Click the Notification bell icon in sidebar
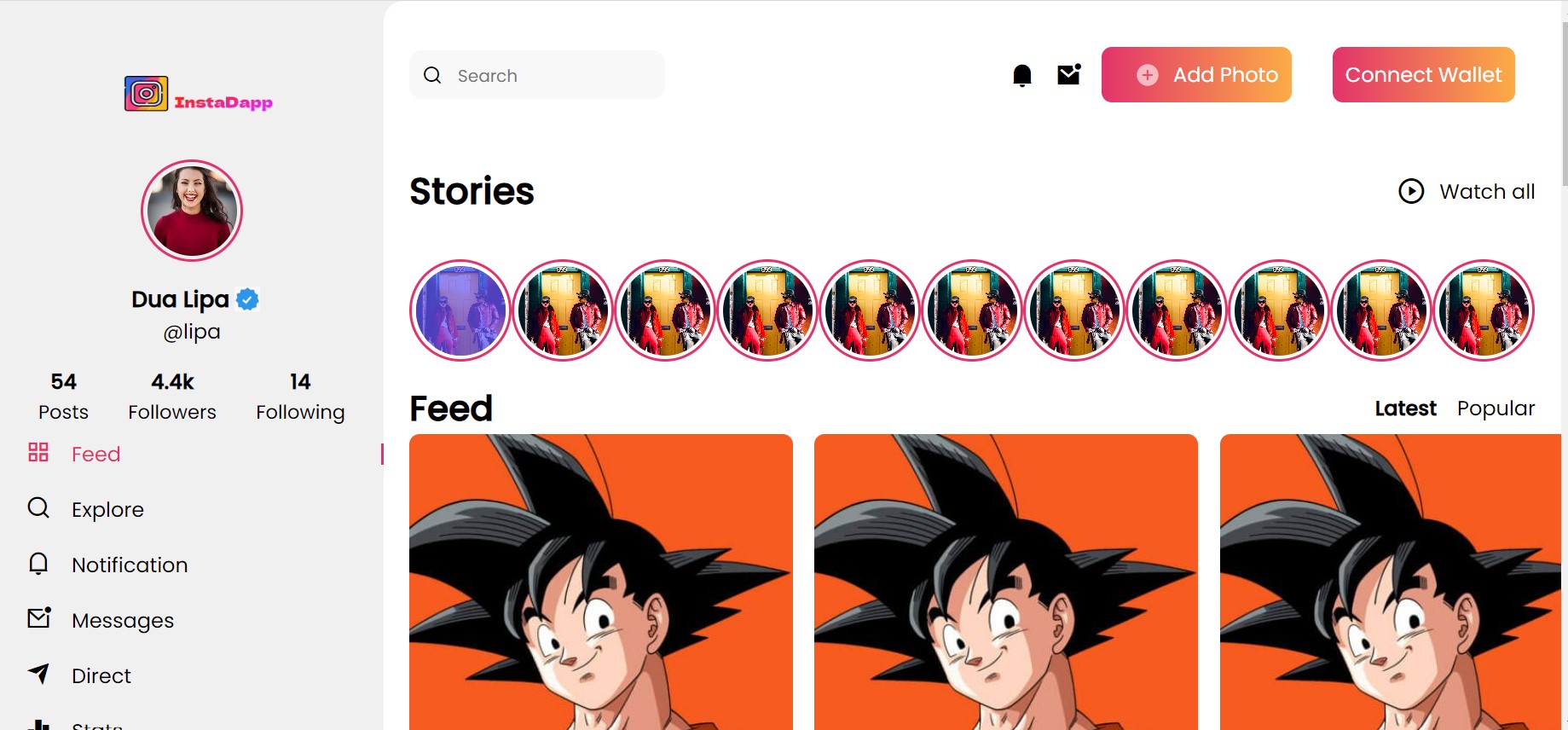This screenshot has width=1568, height=730. [38, 564]
